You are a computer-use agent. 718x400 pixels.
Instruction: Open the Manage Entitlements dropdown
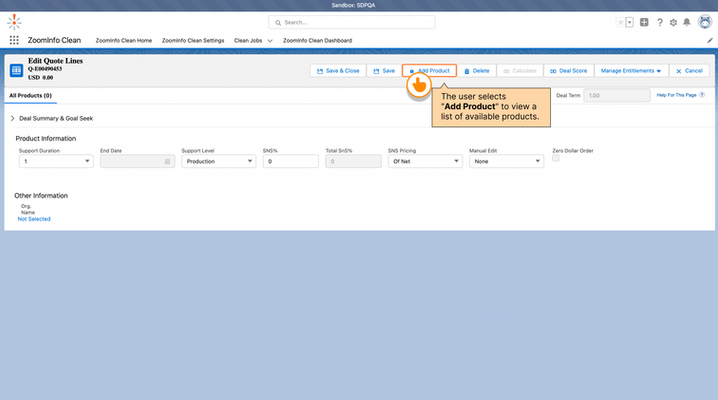631,71
